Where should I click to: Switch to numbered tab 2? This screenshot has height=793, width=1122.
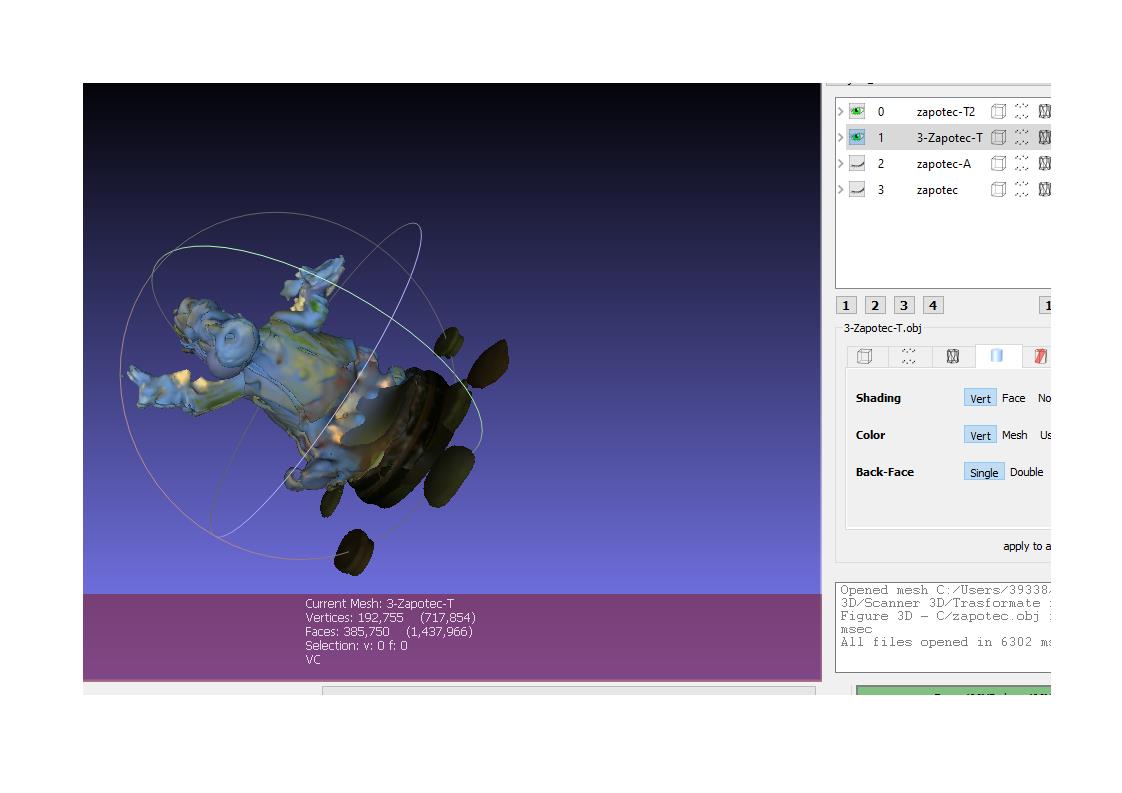(875, 305)
